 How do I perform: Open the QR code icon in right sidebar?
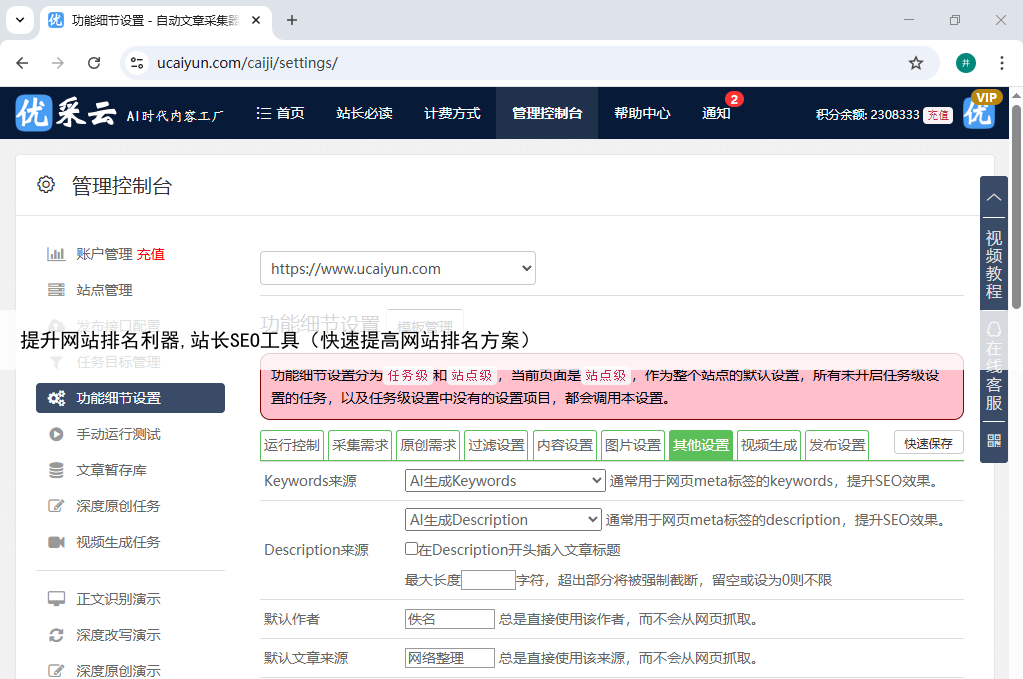click(x=994, y=440)
